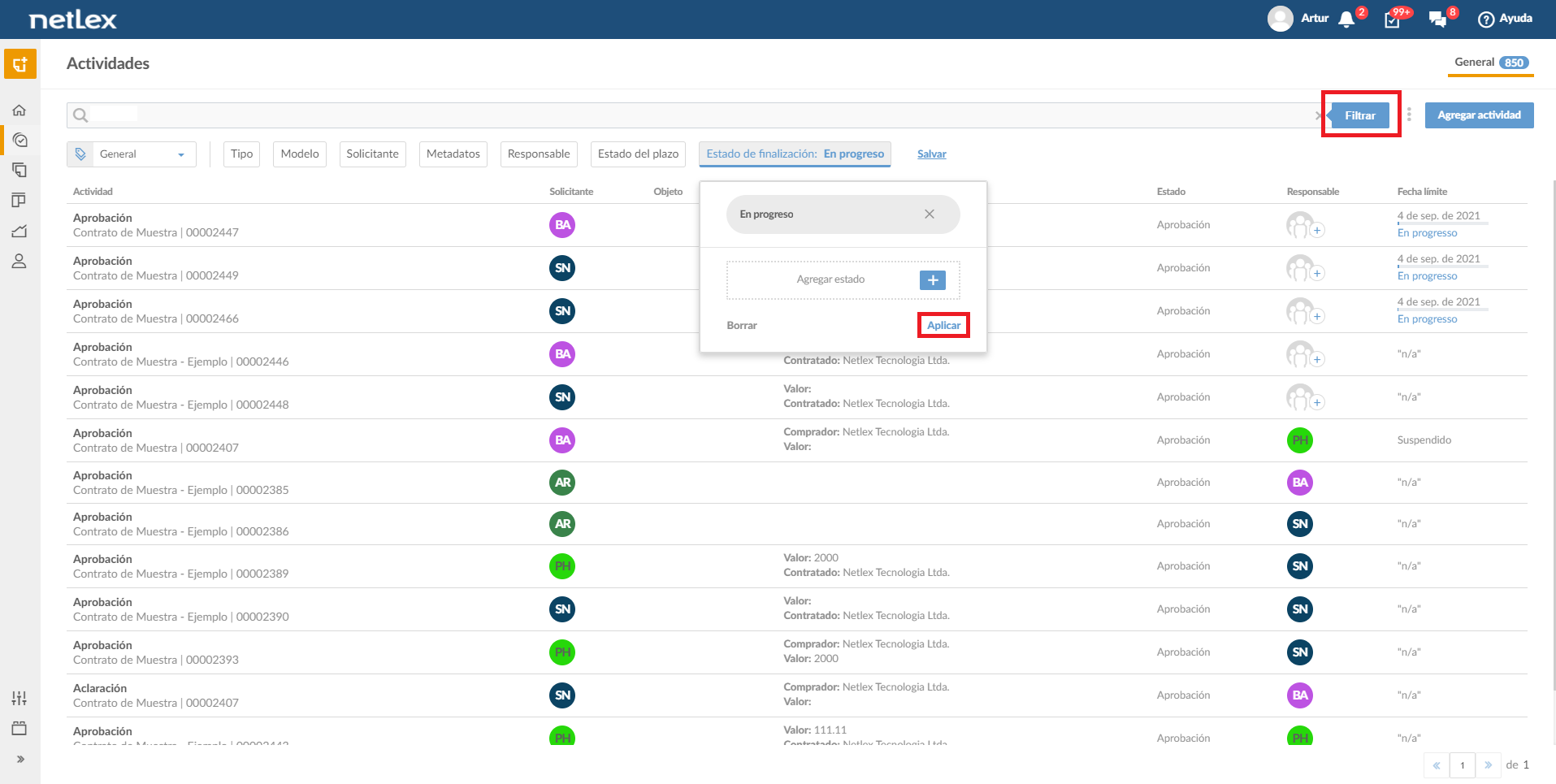Viewport: 1556px width, 784px height.
Task: Open the three-dot more options menu
Action: coord(1409,115)
